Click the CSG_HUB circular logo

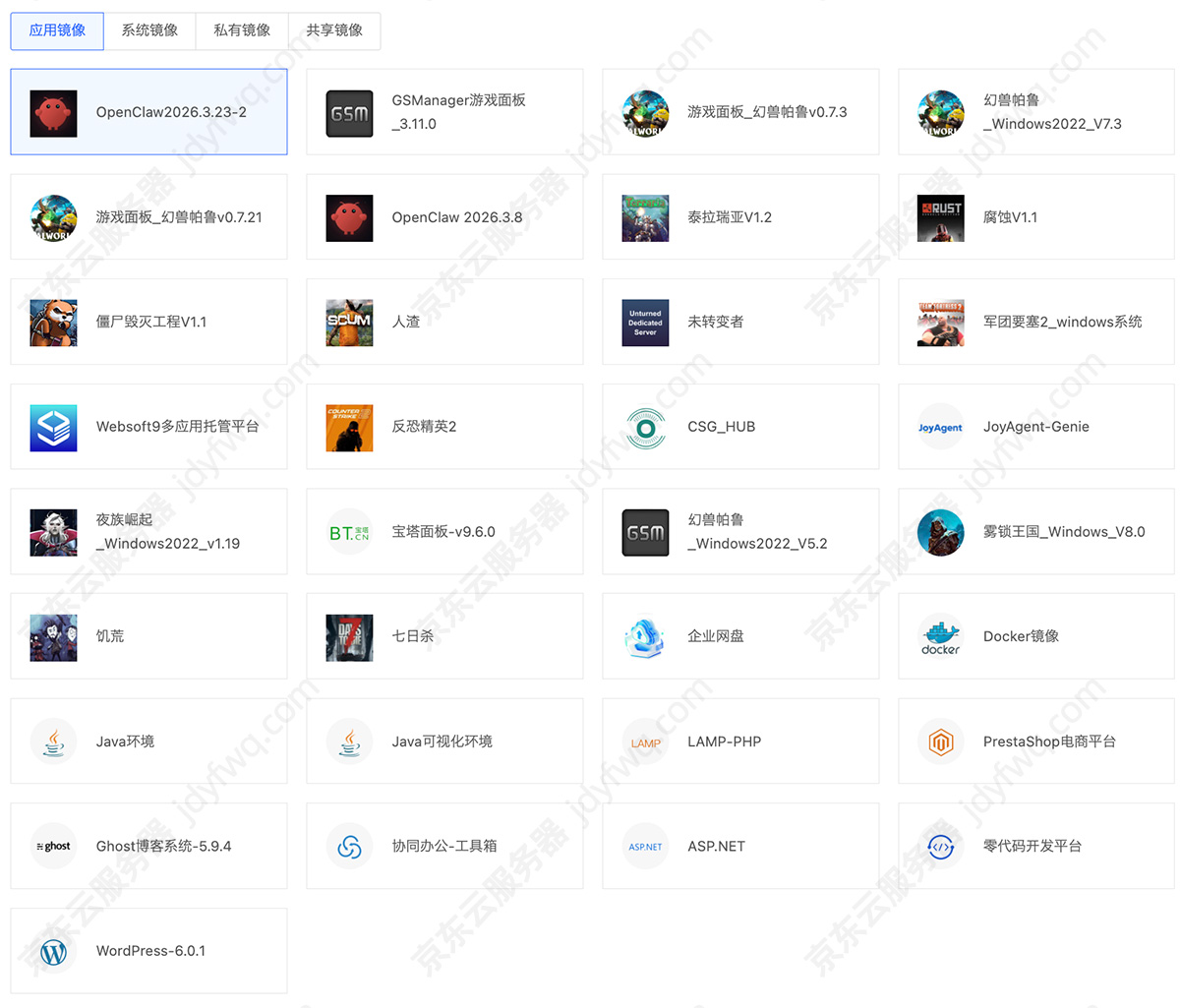pos(645,427)
